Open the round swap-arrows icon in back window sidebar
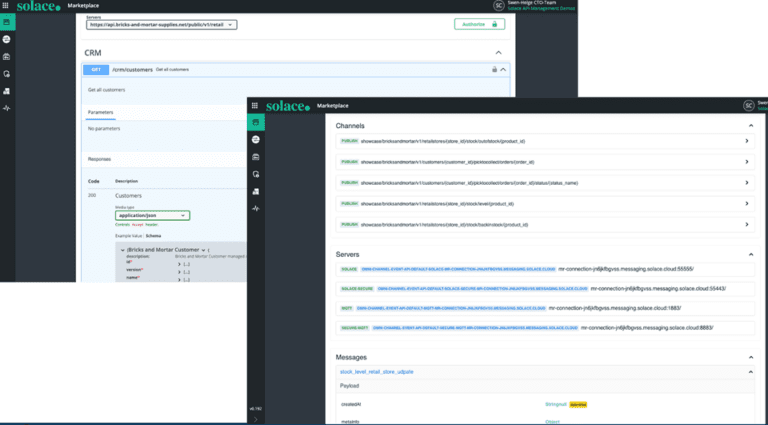 click(7, 39)
